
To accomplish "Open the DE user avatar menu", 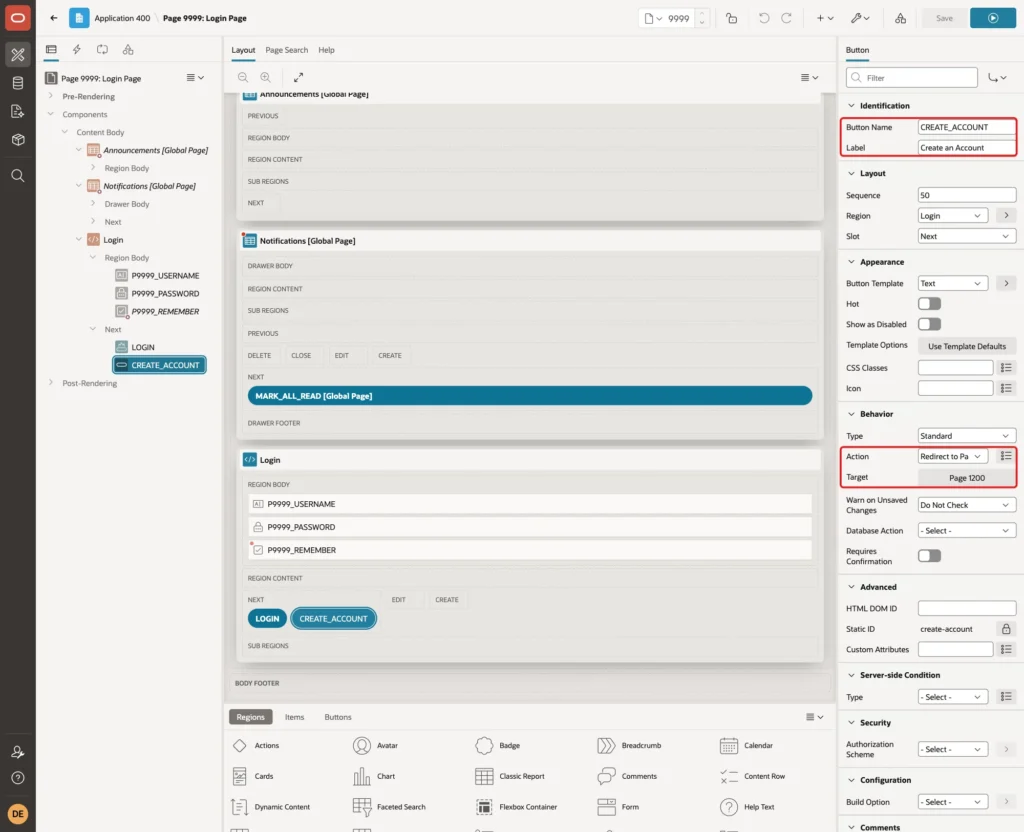I will (18, 814).
